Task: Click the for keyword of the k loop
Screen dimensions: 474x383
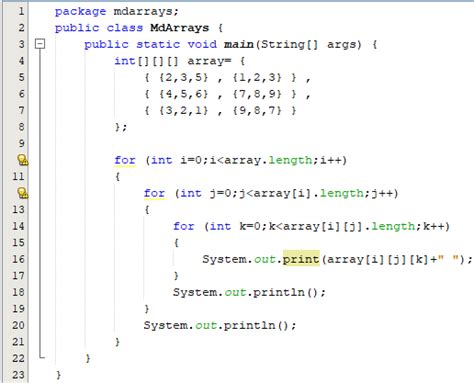Action: click(x=184, y=226)
